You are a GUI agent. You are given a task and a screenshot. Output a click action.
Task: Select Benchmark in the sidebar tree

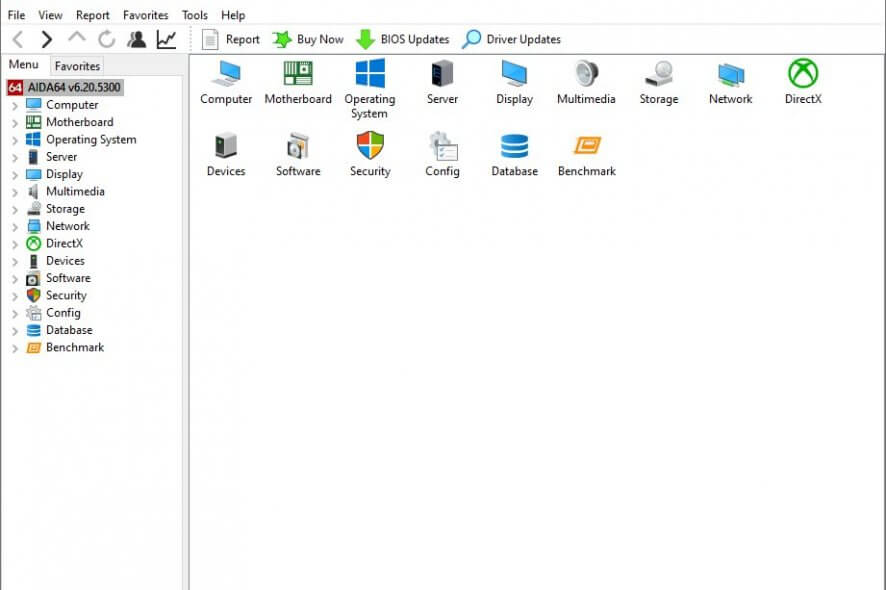coord(75,348)
